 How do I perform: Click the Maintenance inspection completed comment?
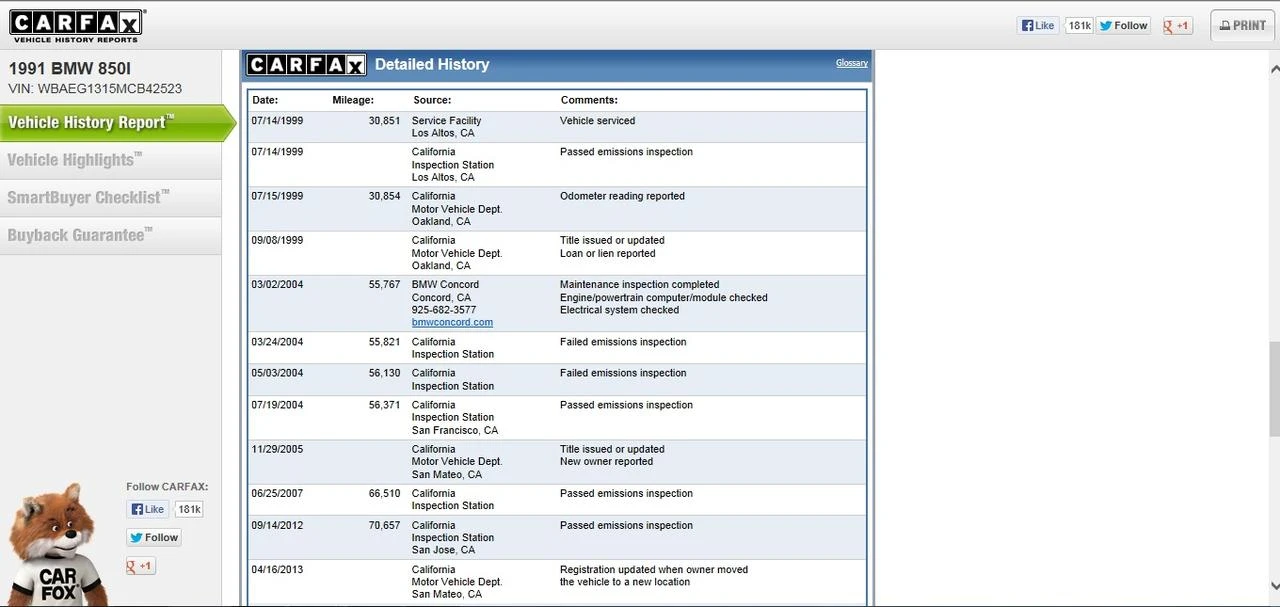click(639, 285)
